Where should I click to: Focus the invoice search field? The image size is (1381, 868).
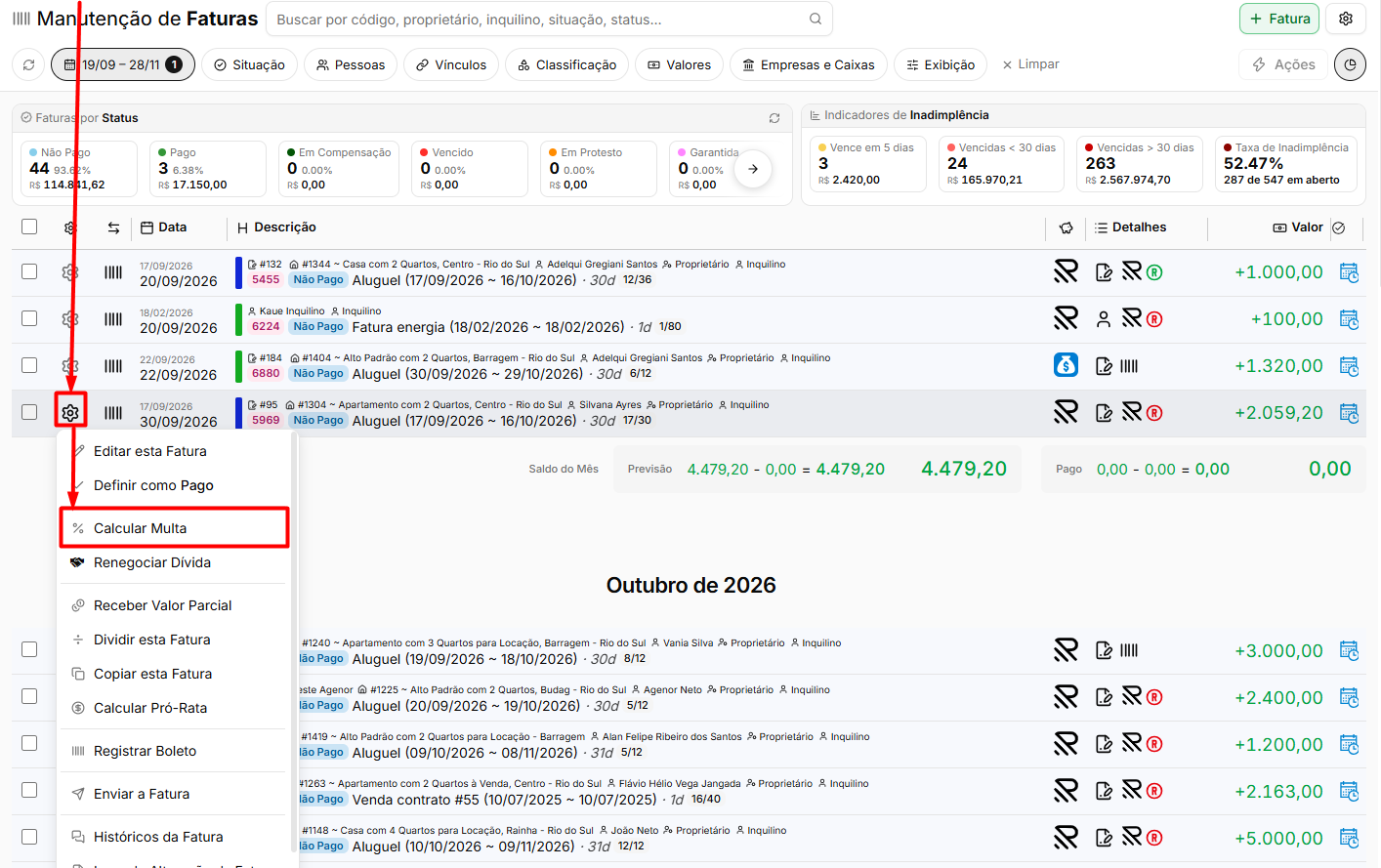(x=549, y=19)
